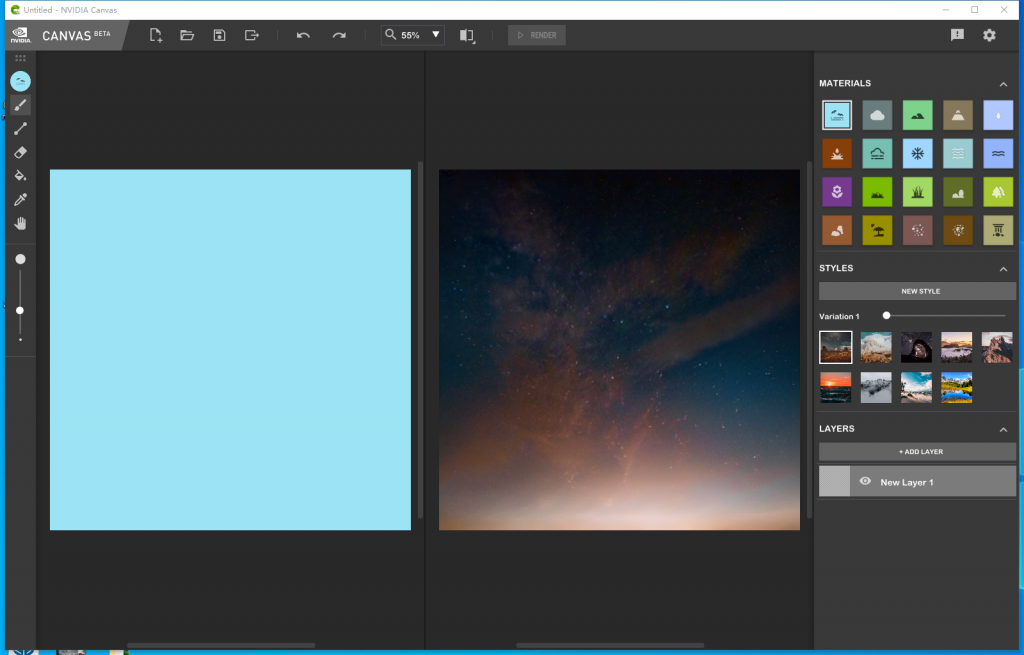1024x655 pixels.
Task: Toggle the split view layout icon
Action: (x=466, y=35)
